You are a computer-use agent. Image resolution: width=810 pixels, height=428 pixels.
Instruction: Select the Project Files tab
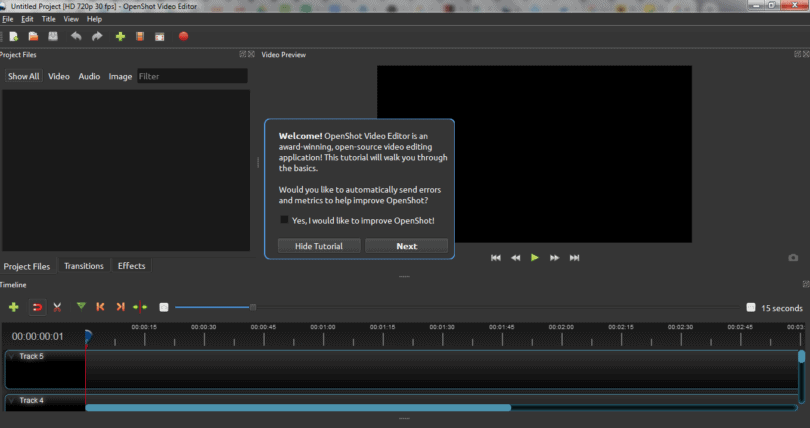(27, 266)
